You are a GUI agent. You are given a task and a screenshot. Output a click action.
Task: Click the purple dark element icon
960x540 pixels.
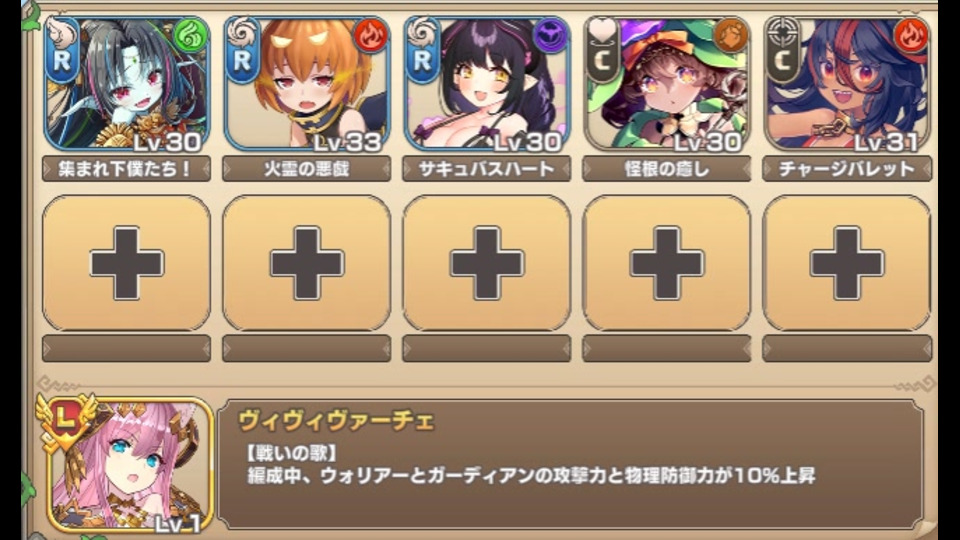click(551, 36)
